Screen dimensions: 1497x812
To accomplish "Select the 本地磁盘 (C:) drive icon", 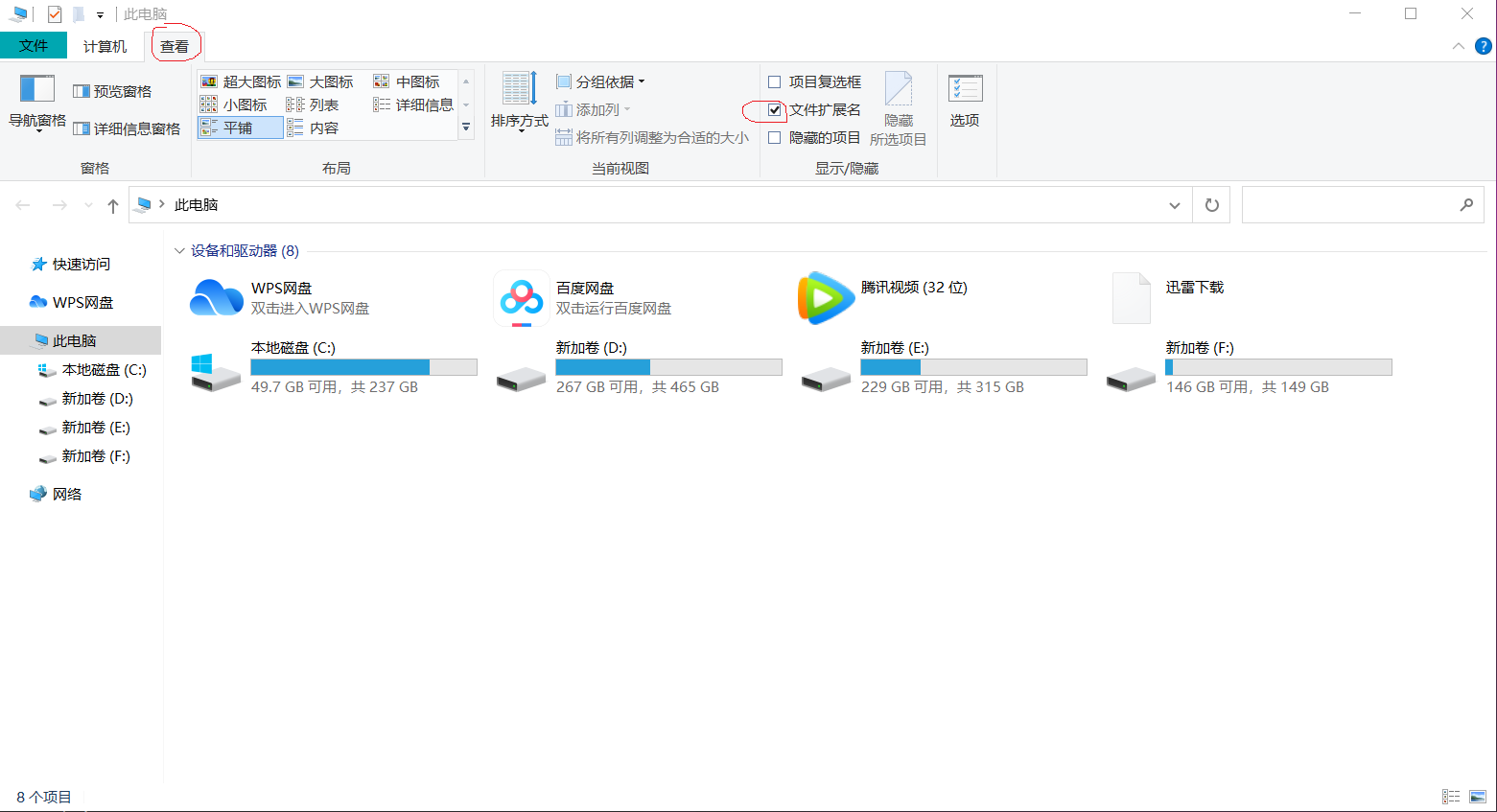I will [x=215, y=372].
